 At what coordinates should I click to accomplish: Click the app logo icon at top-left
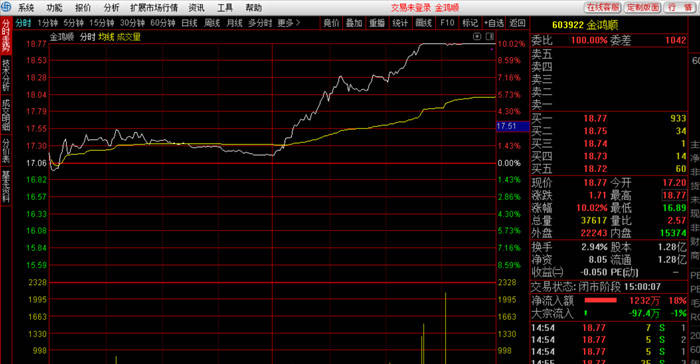[x=6, y=7]
